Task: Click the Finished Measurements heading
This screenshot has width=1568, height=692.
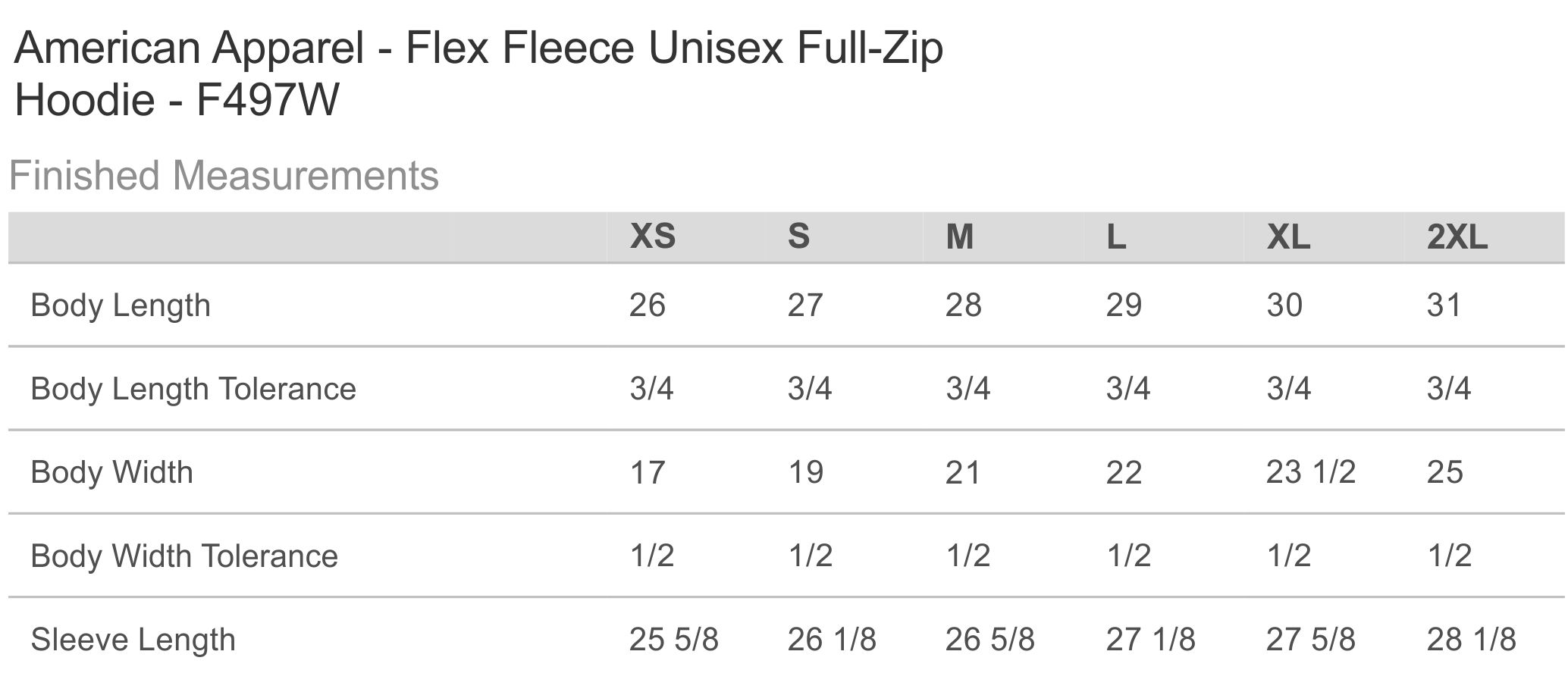Action: [x=224, y=176]
